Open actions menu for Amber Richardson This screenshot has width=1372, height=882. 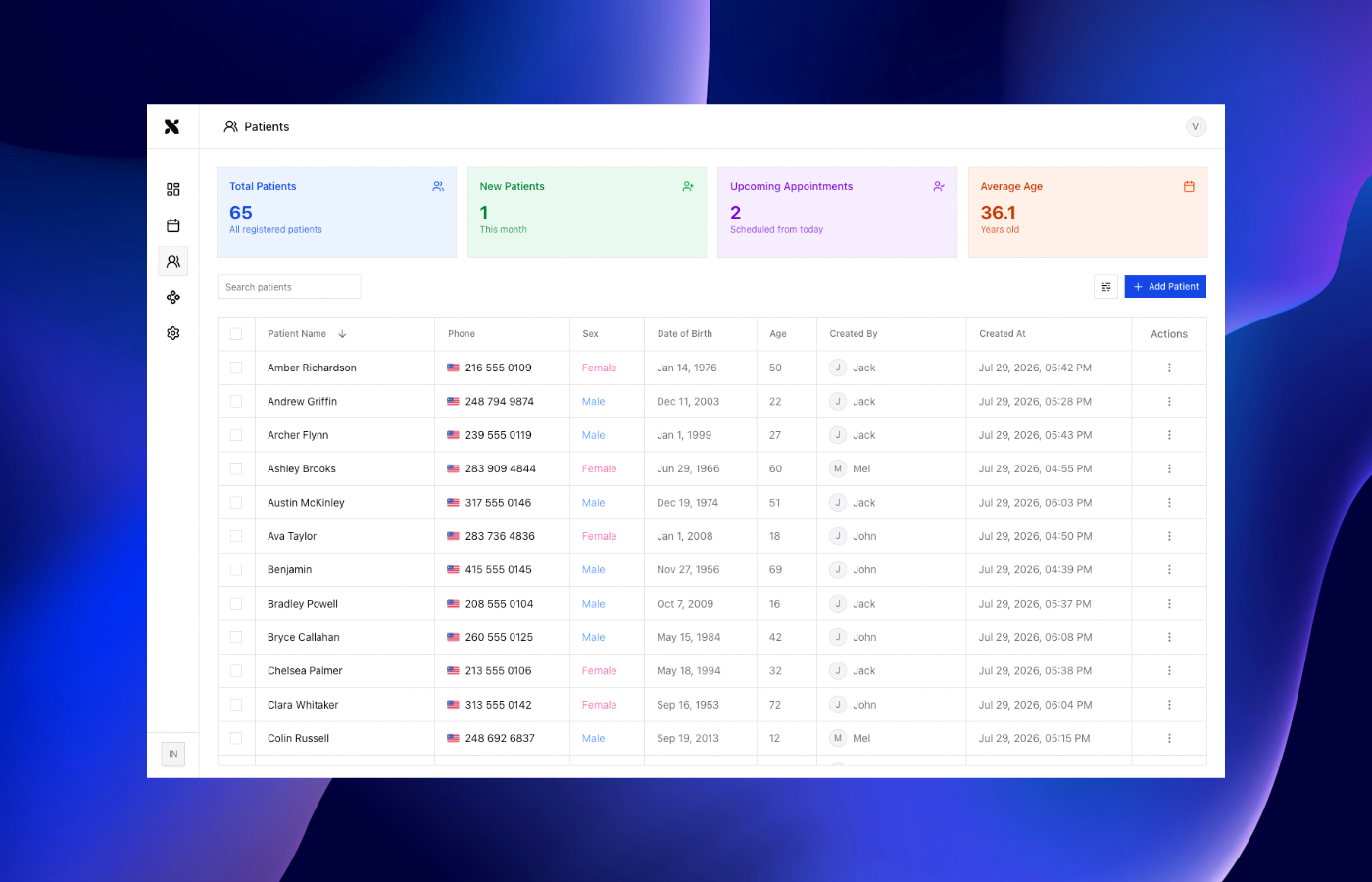click(1169, 367)
